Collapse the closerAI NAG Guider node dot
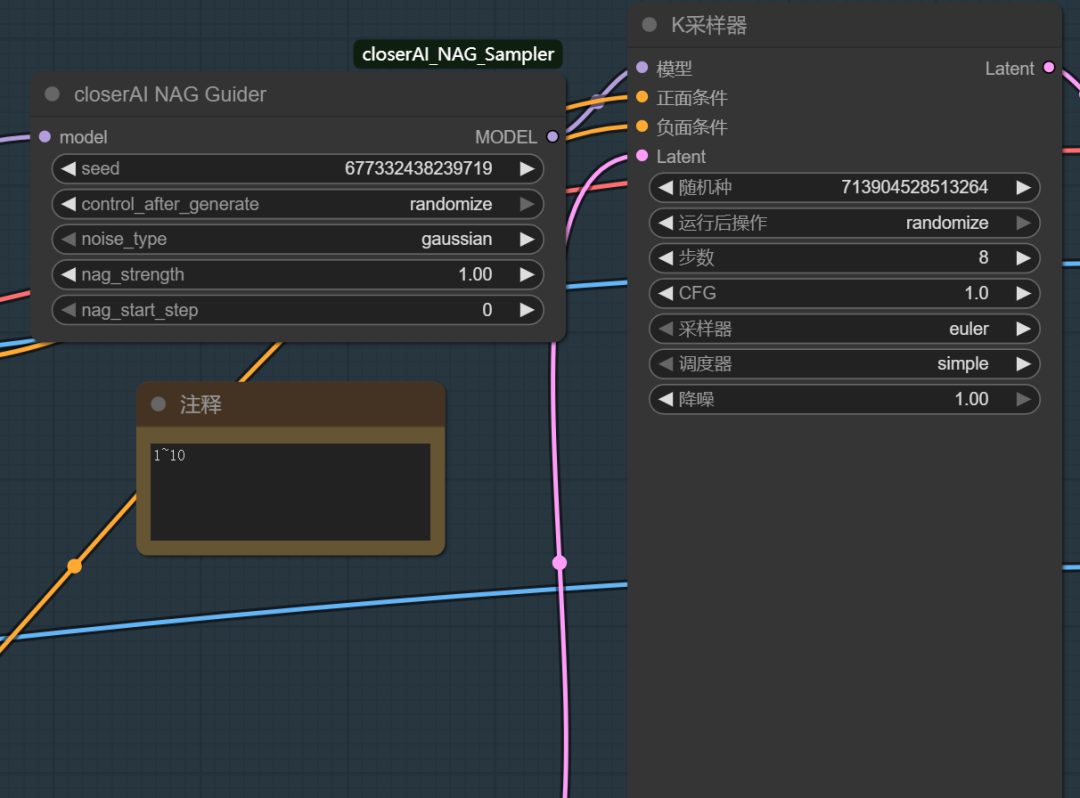This screenshot has width=1080, height=798. point(52,94)
